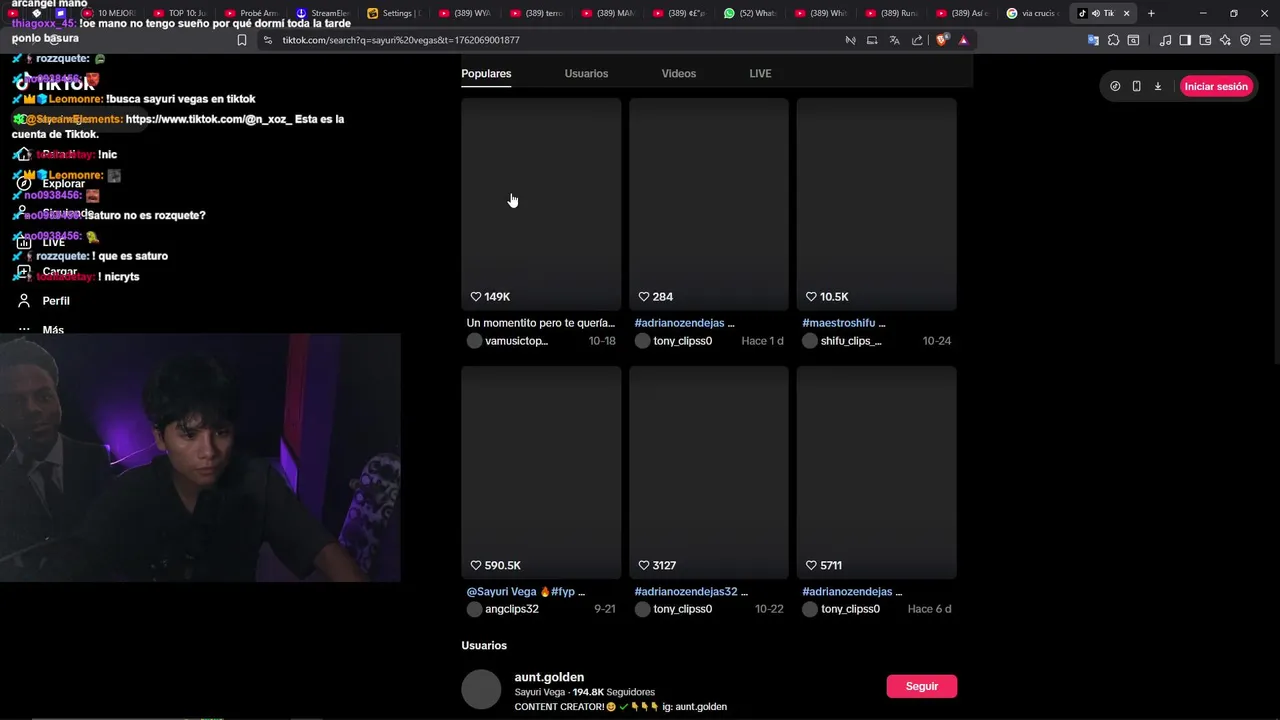
Task: Switch to the Usuarios search tab
Action: click(x=586, y=74)
